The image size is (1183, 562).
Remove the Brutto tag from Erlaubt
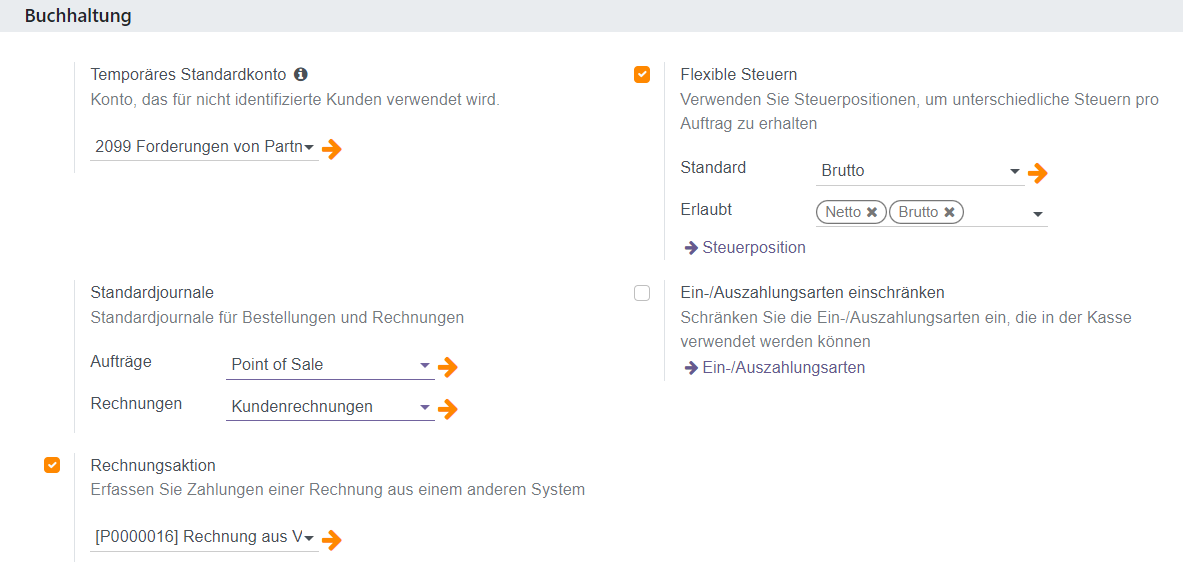pos(949,212)
